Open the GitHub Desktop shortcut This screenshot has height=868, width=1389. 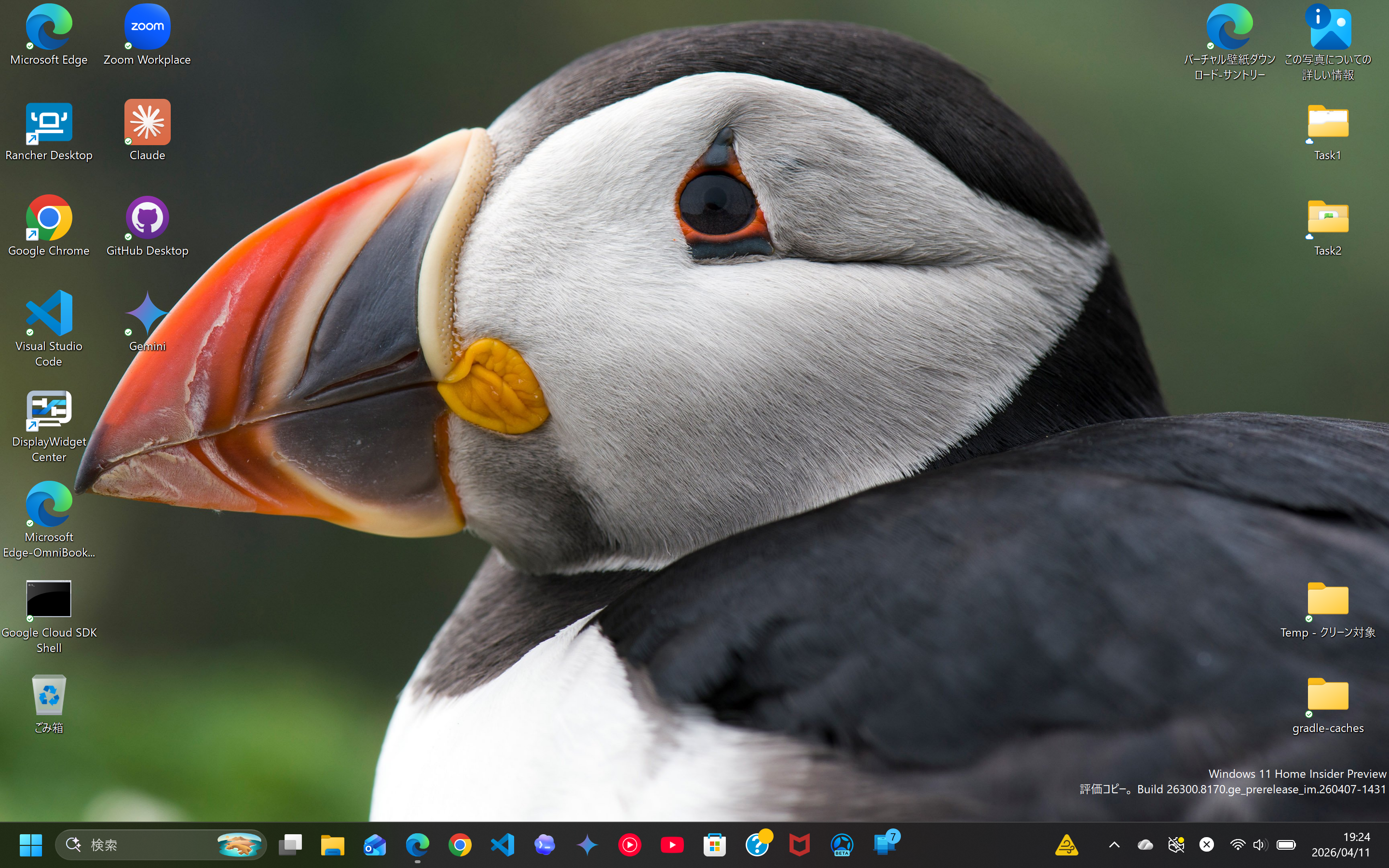pos(147,218)
